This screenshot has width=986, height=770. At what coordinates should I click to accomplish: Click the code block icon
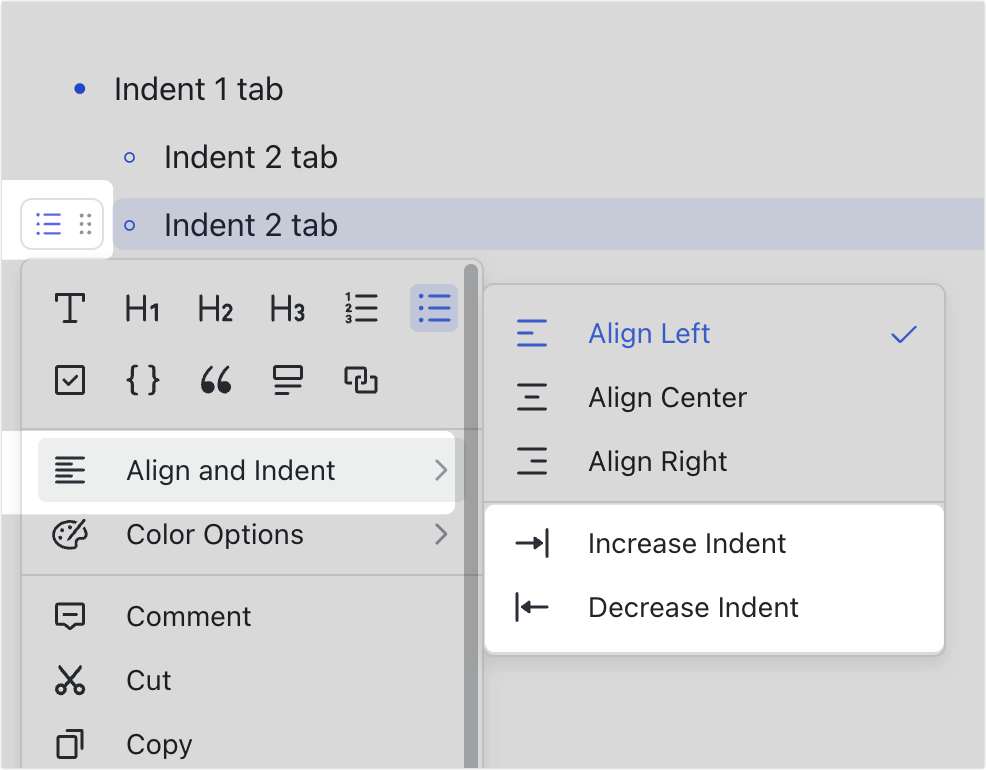point(143,380)
